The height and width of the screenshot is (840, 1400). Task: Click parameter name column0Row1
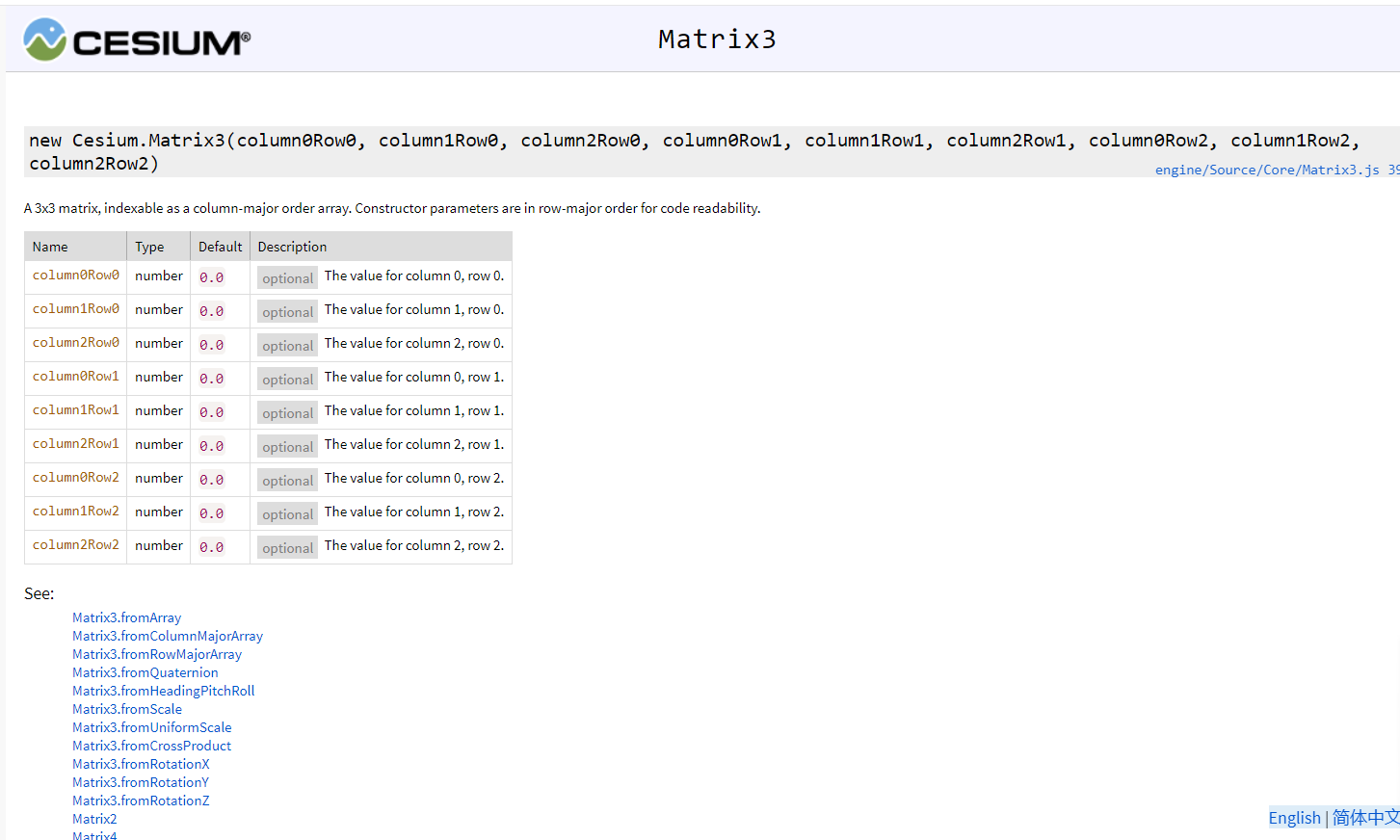76,377
